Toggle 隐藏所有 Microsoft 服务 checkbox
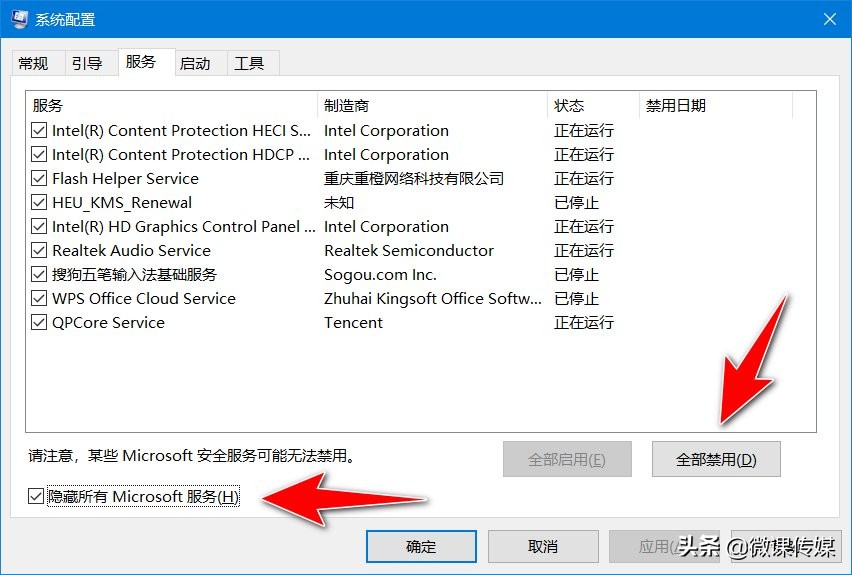Screen dimensions: 852x575 click(x=35, y=496)
